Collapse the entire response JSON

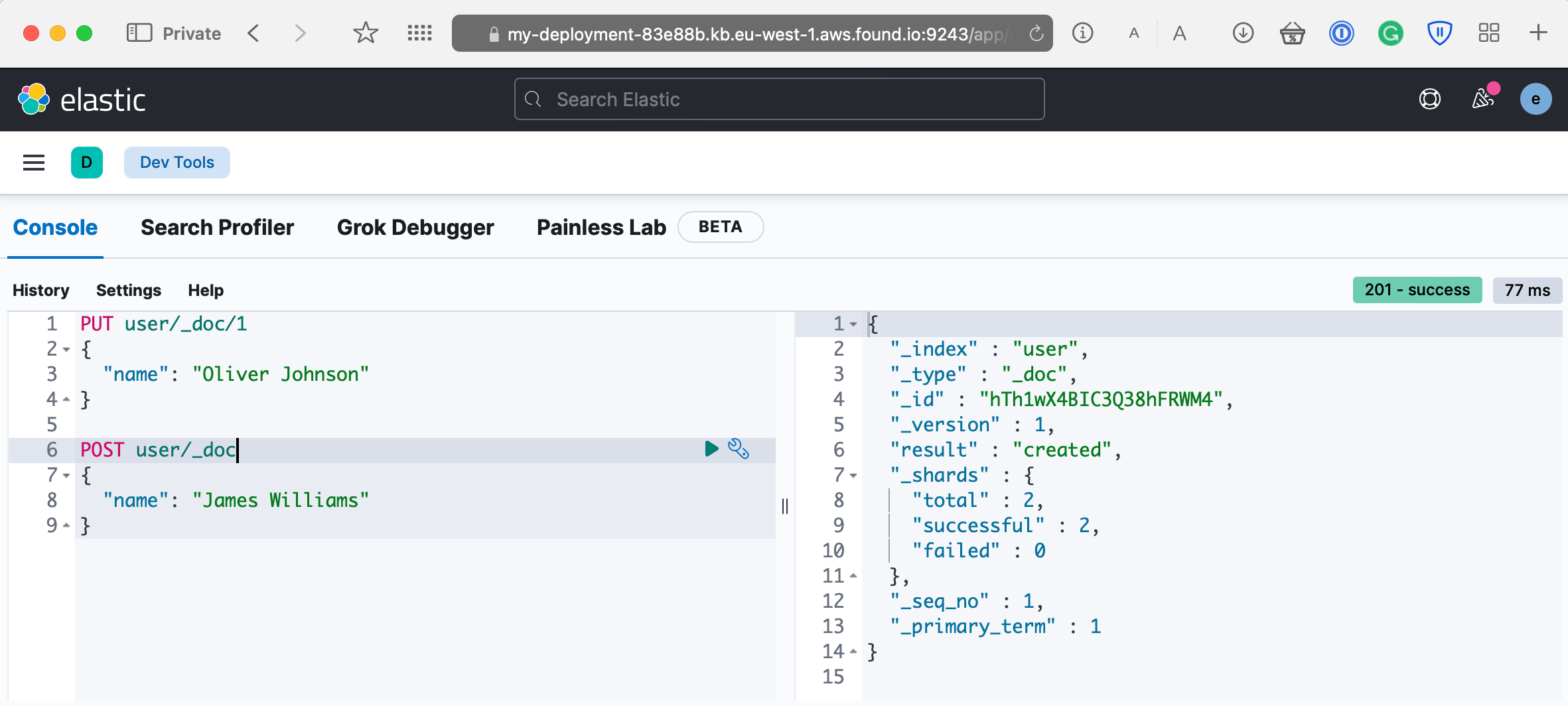tap(853, 324)
